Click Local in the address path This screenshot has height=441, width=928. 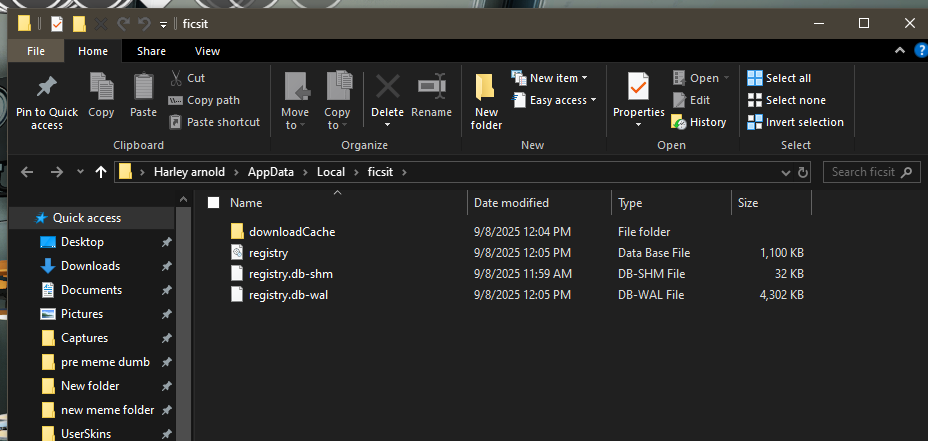(331, 172)
